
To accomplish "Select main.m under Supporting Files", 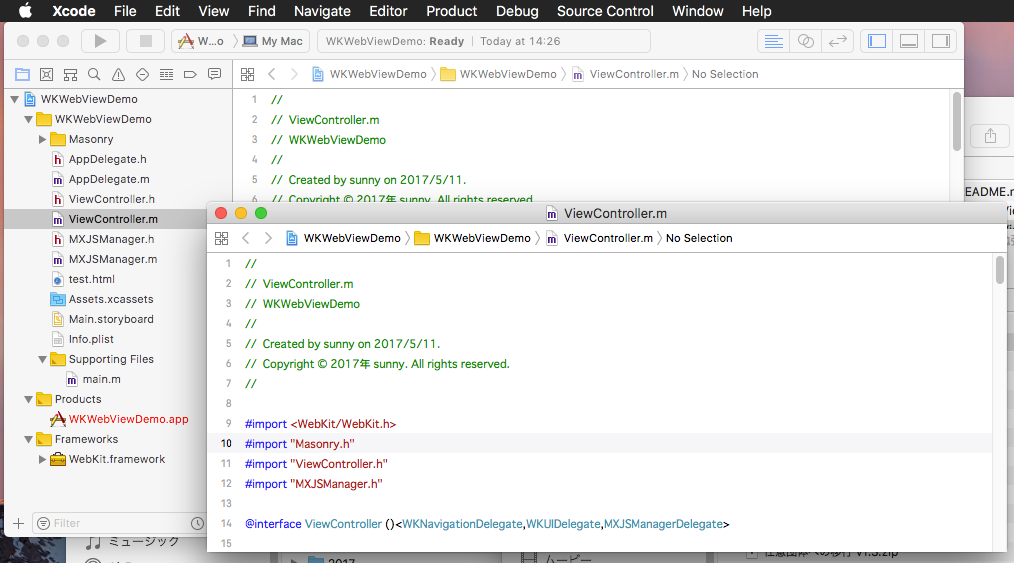I will point(101,379).
